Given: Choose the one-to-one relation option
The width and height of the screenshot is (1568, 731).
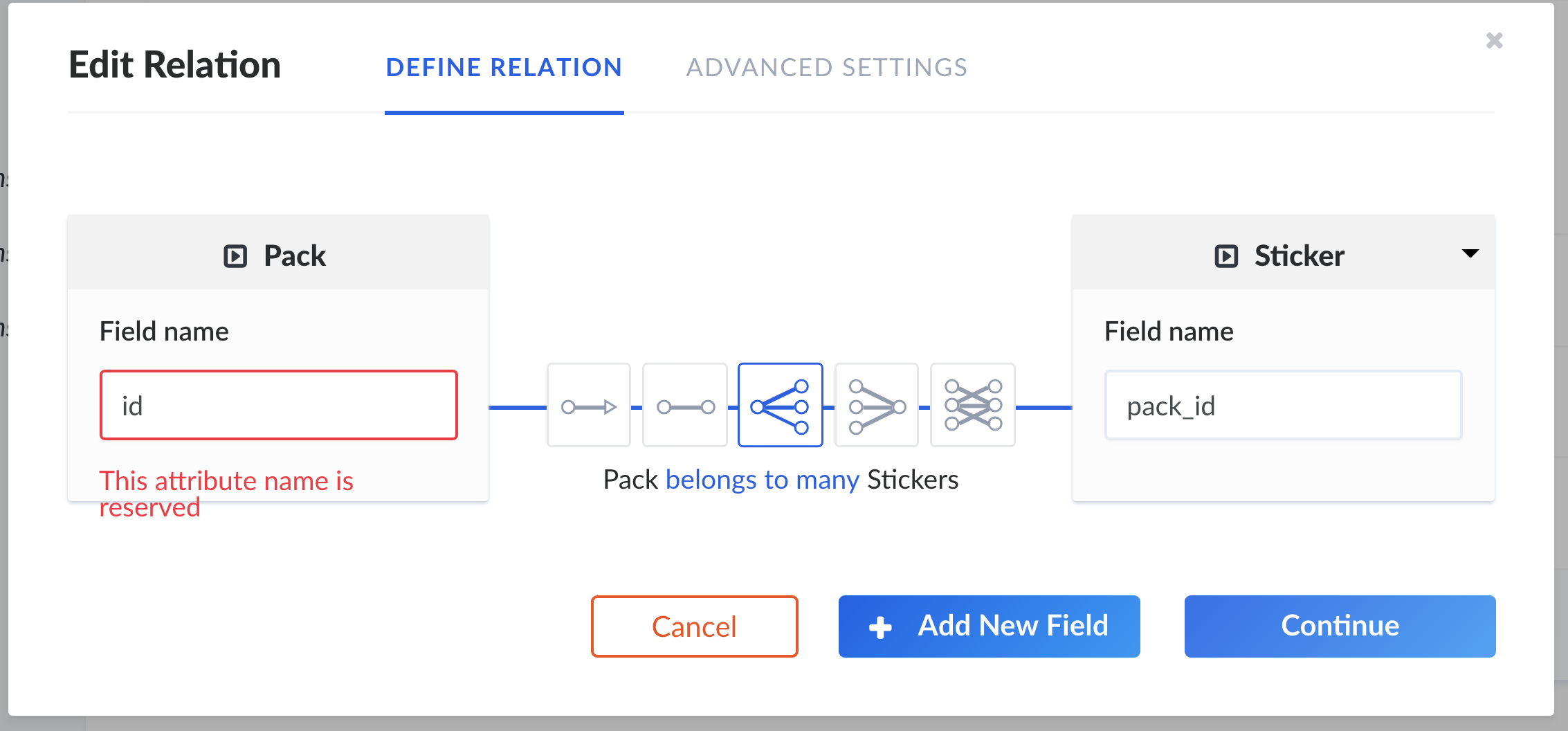Looking at the screenshot, I should click(x=684, y=406).
